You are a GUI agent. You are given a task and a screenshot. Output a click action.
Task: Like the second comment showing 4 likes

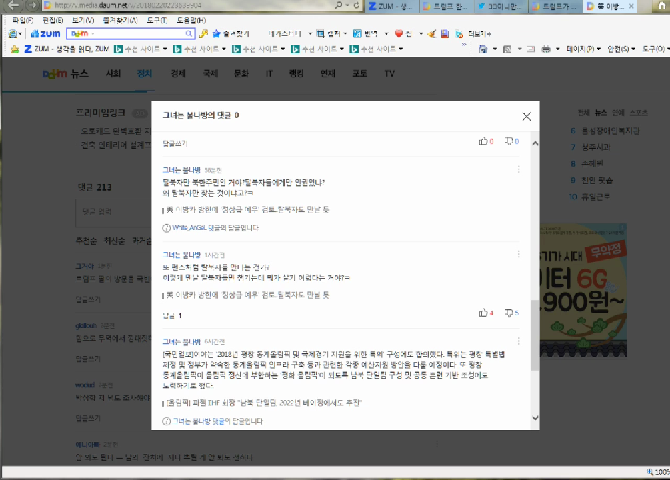[484, 313]
